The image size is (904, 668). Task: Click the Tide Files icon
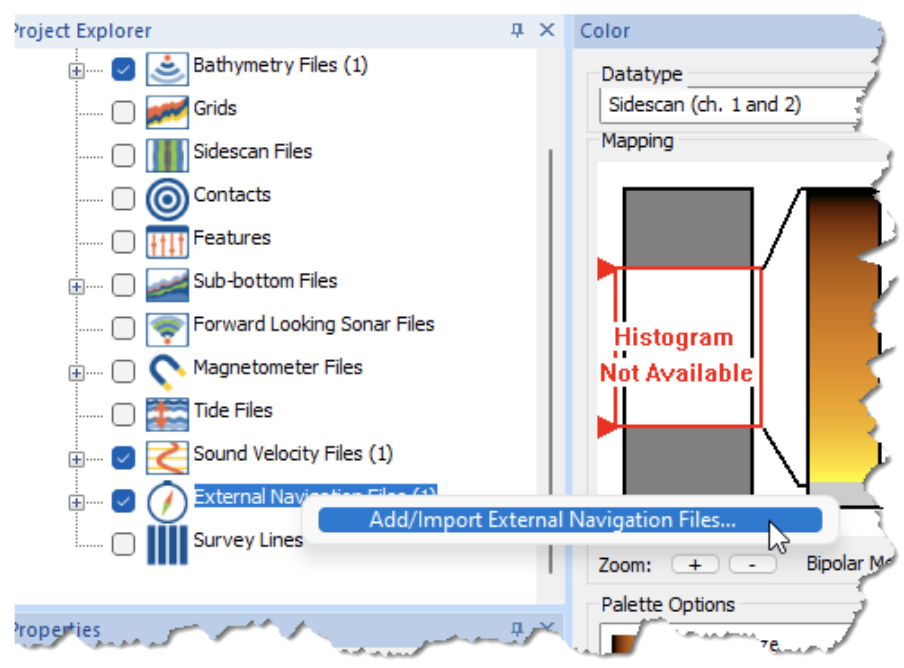tap(167, 414)
